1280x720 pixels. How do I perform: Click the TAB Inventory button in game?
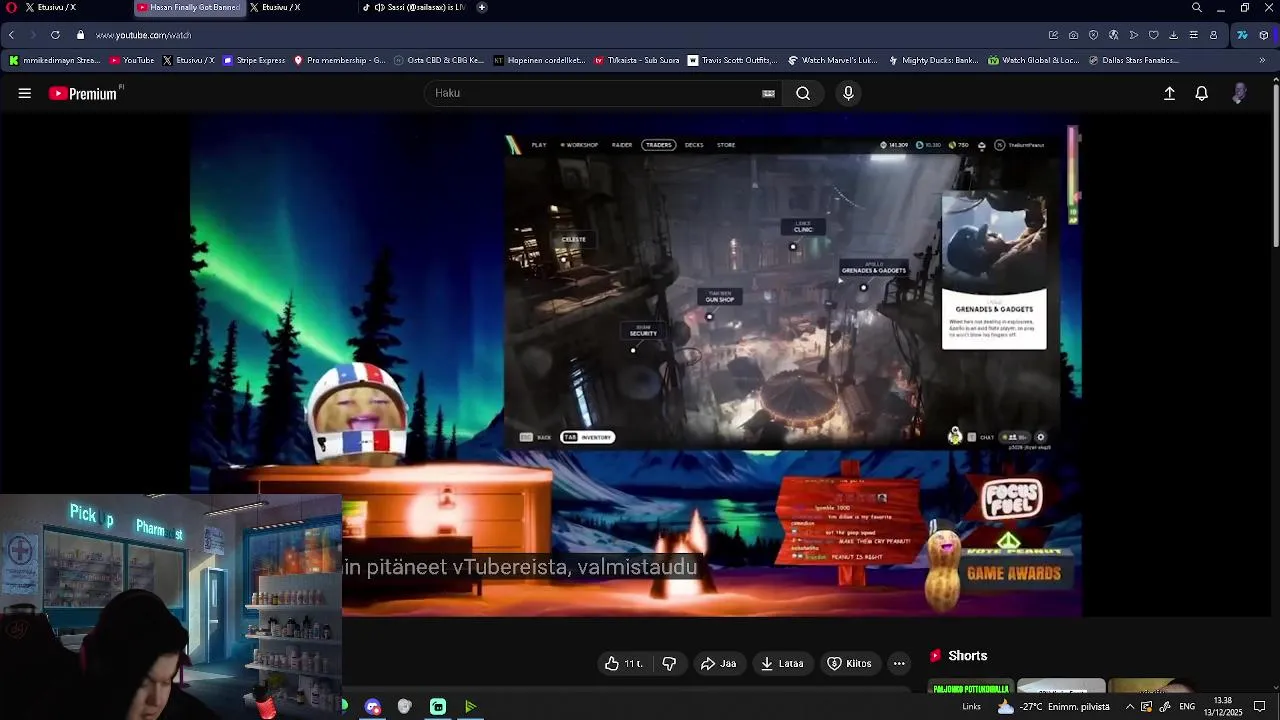click(x=588, y=437)
